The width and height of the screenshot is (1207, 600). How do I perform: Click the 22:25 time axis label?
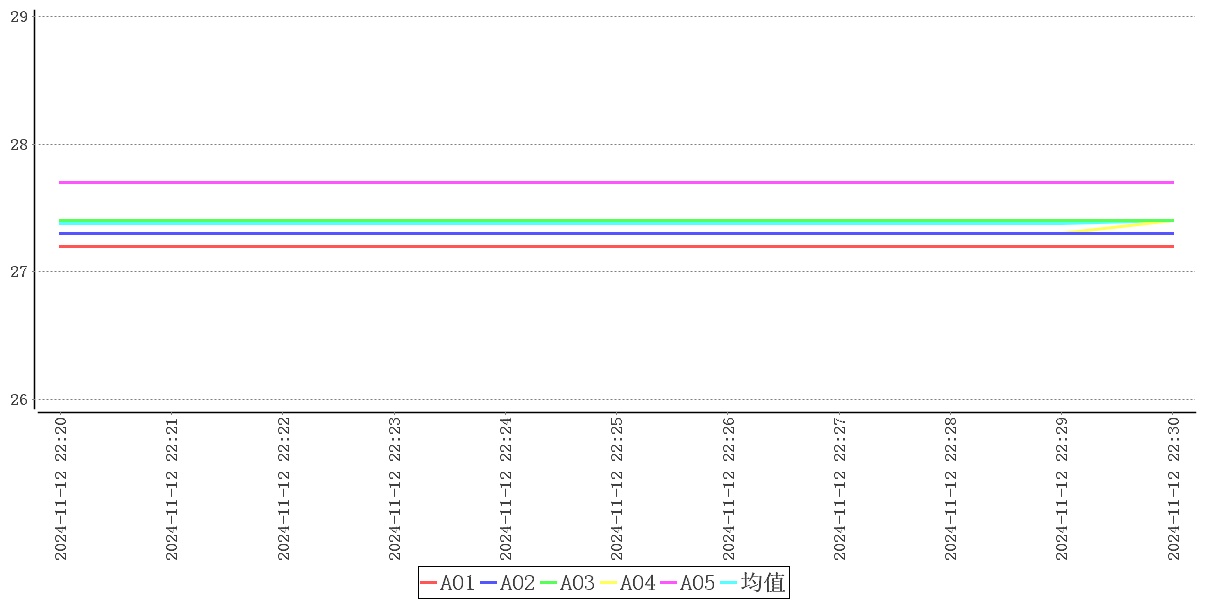[617, 488]
